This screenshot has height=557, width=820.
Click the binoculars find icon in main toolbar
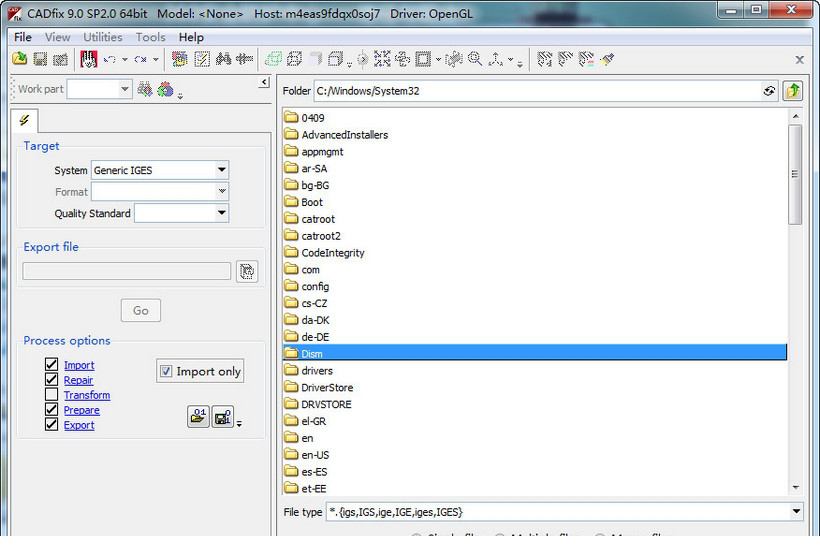click(224, 59)
